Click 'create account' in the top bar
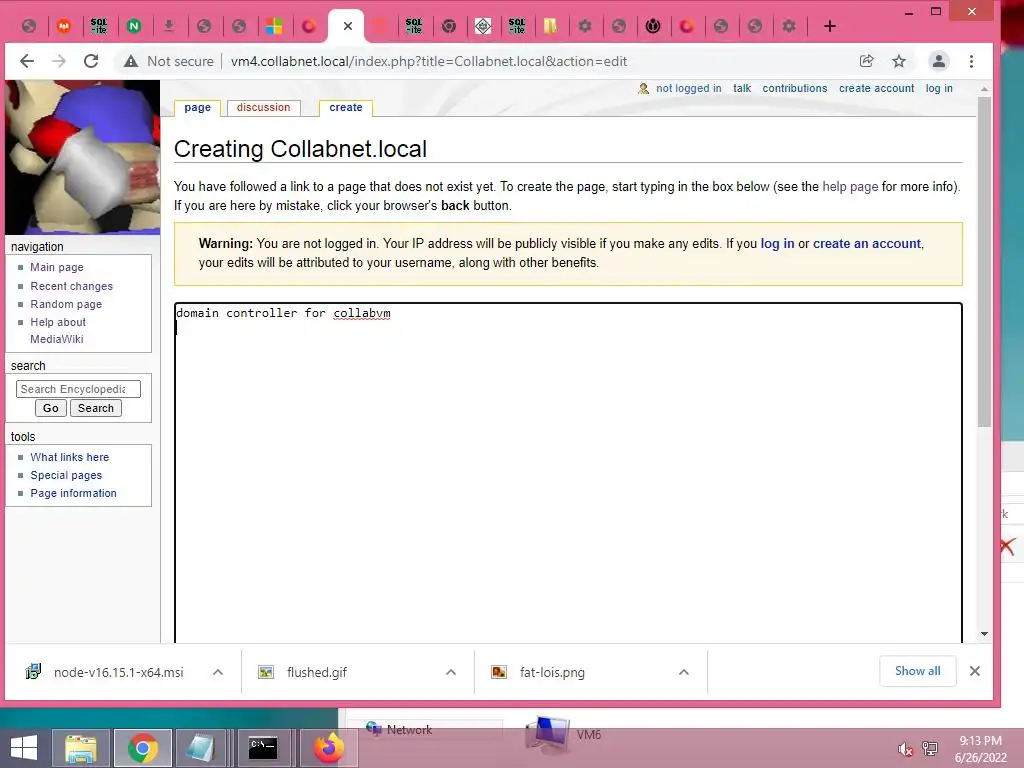 point(876,88)
